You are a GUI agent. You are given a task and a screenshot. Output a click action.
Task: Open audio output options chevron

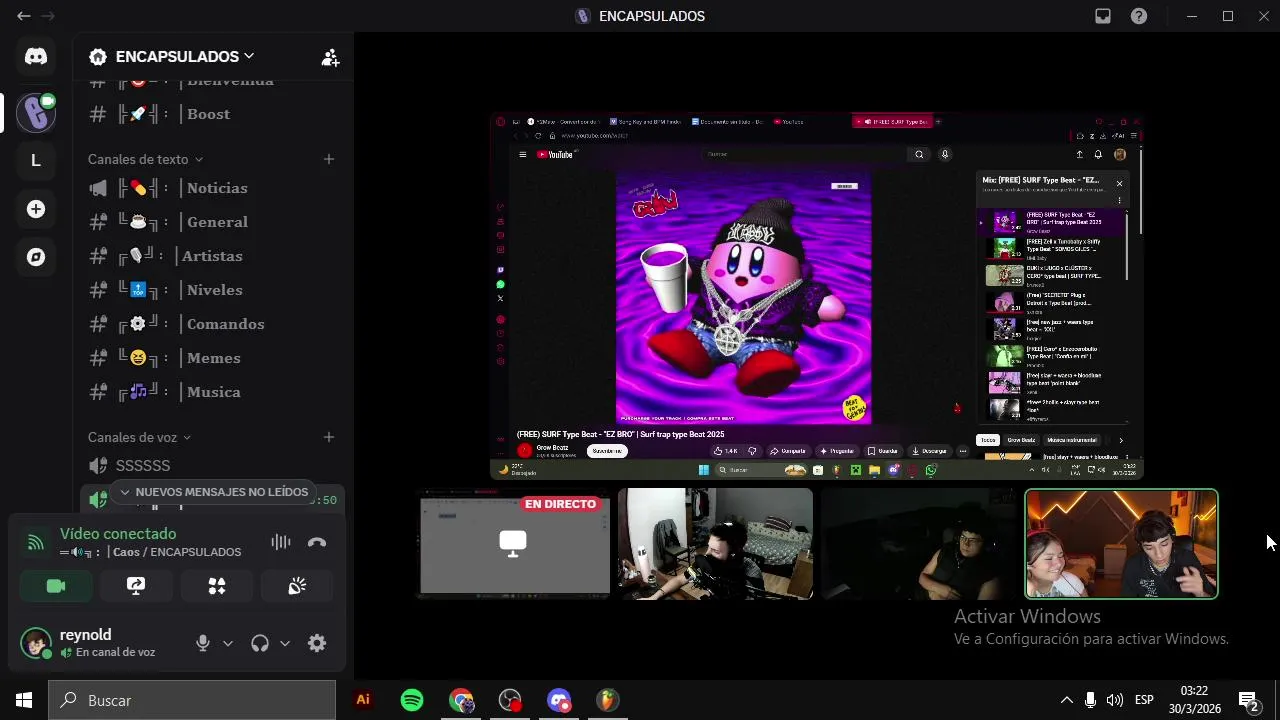pos(285,643)
